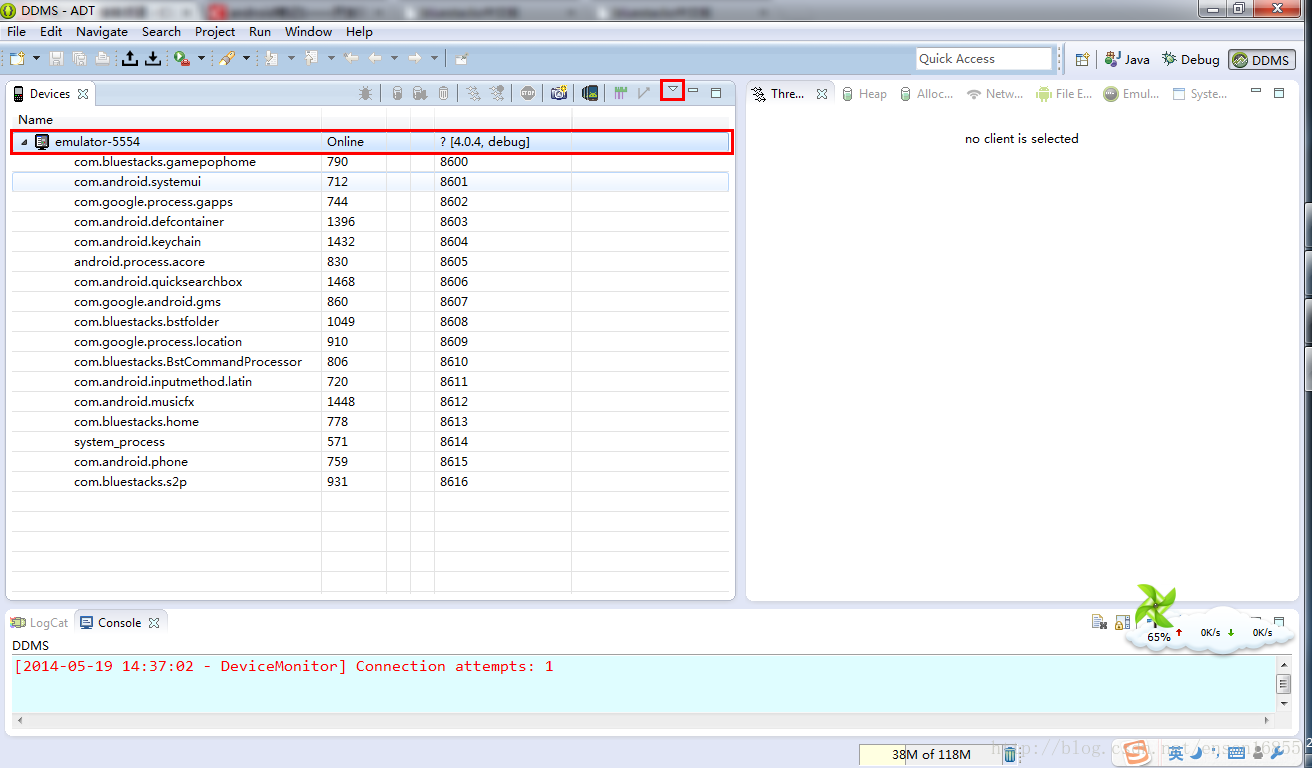Screen dimensions: 1312x768
Task: Click the Name column header
Action: 165,120
